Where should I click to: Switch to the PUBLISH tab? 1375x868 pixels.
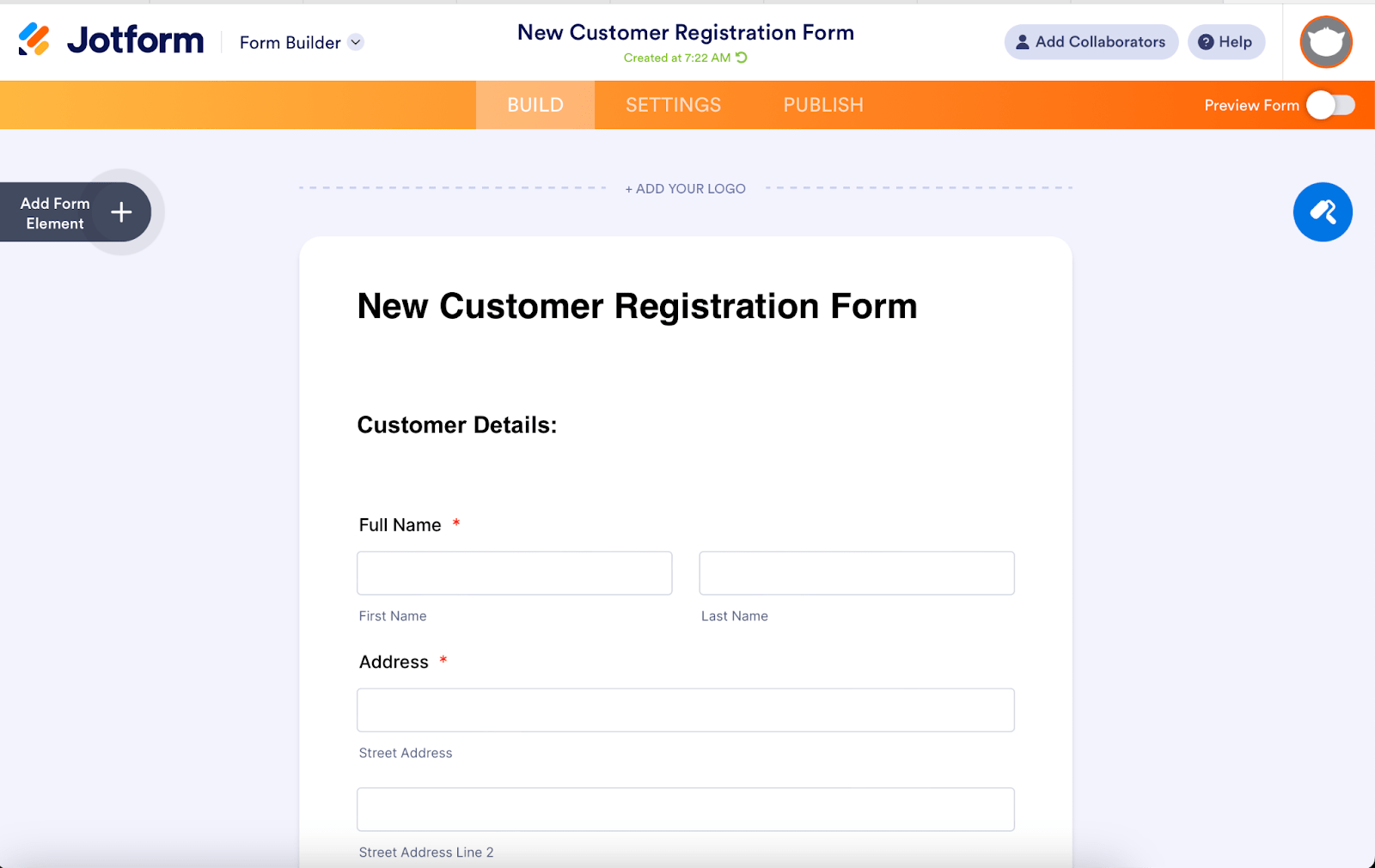[x=823, y=105]
